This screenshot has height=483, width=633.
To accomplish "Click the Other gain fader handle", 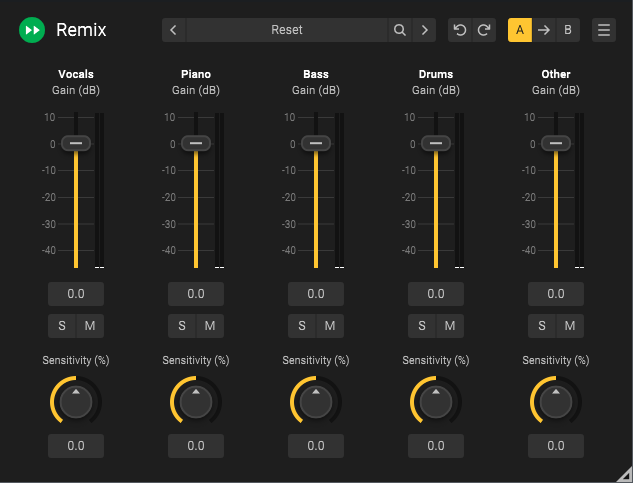I will point(556,143).
